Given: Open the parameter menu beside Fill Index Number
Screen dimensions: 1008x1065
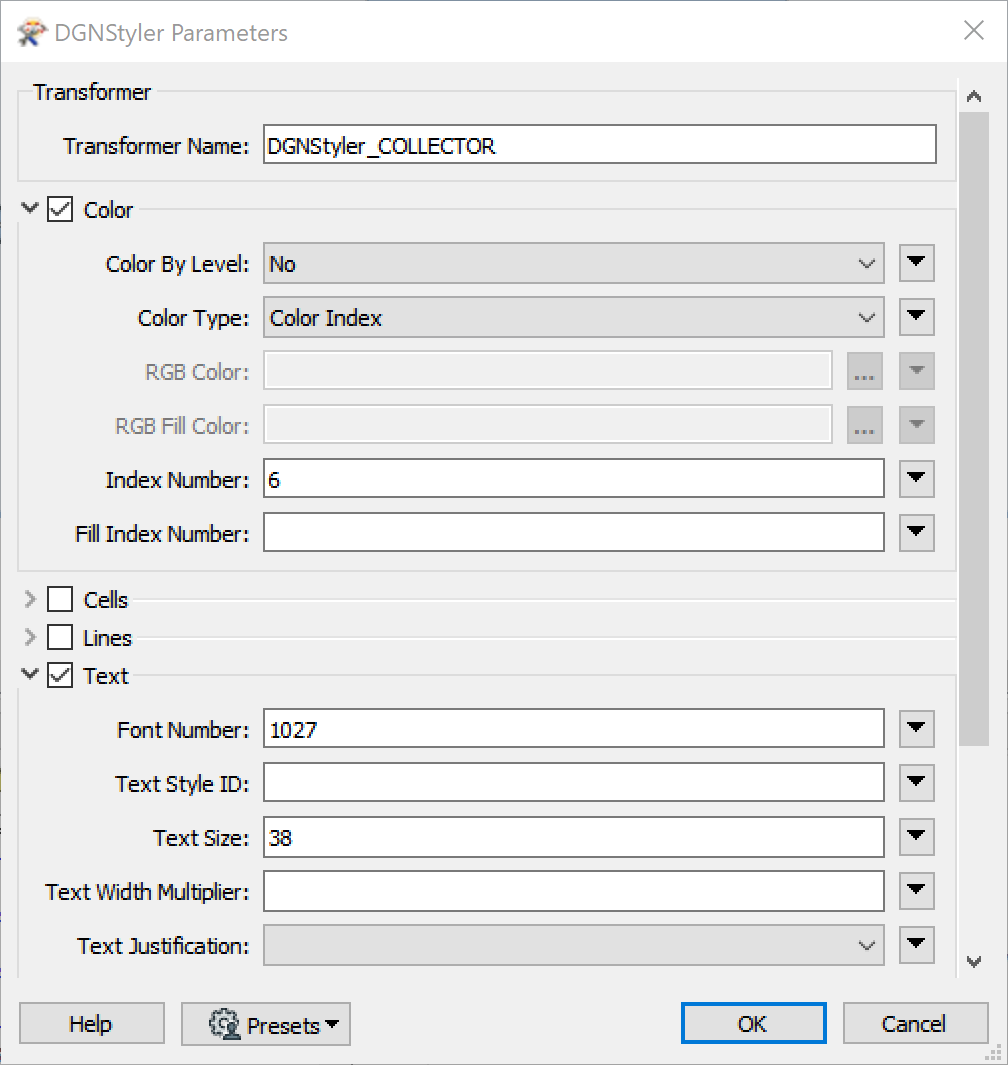Looking at the screenshot, I should pos(916,532).
